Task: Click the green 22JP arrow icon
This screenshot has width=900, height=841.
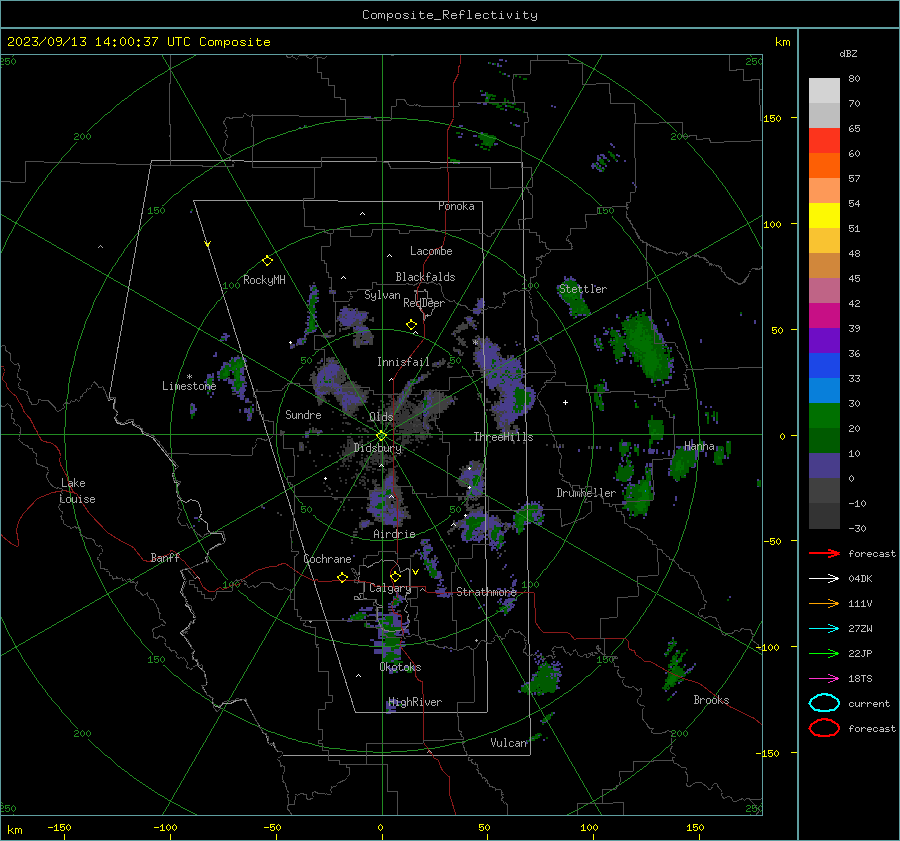Action: click(824, 653)
